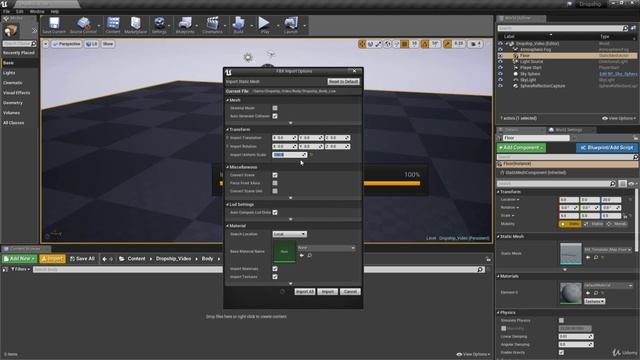
Task: Toggle the Import Materials checkbox
Action: pos(275,269)
